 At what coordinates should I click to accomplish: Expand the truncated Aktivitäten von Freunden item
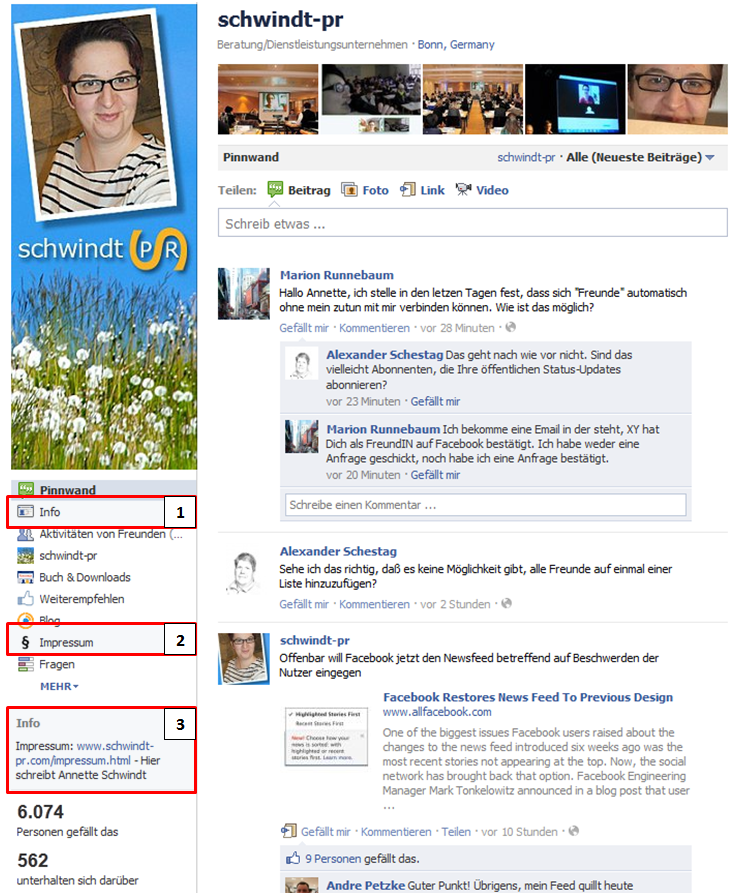[x=100, y=534]
